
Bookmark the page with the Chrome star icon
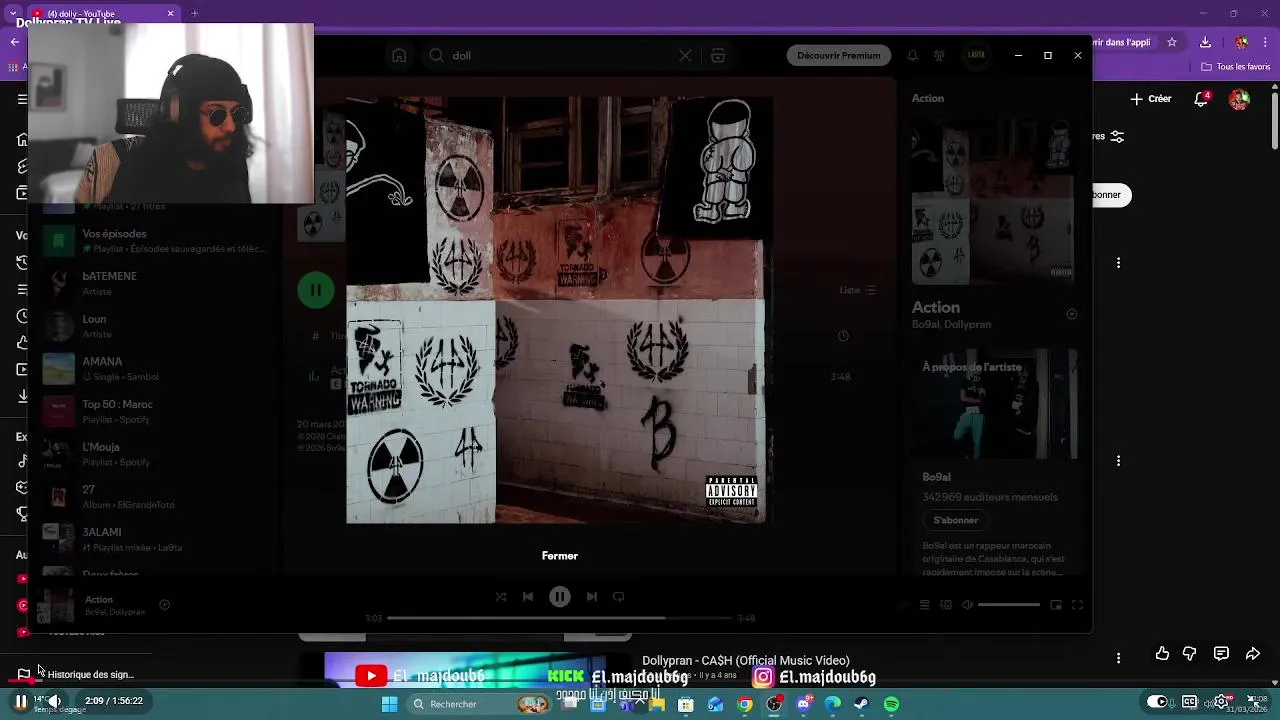click(1172, 42)
